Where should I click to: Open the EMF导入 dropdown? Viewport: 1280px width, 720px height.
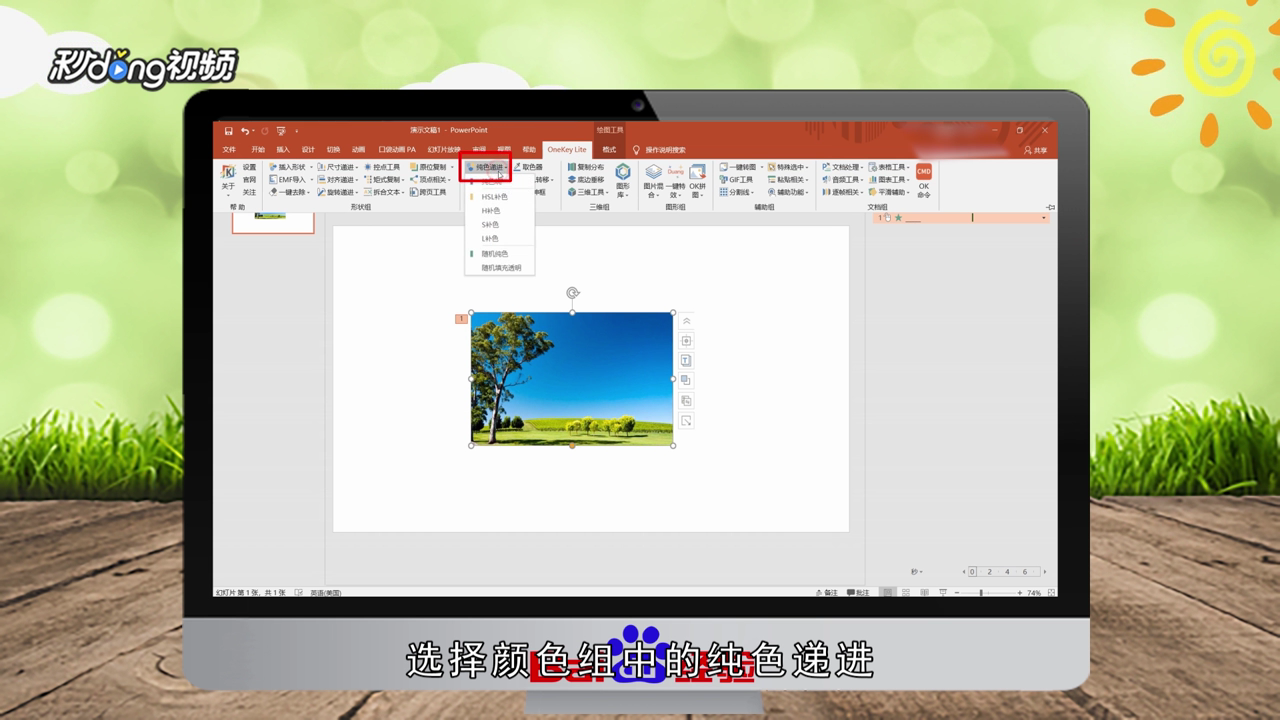290,179
